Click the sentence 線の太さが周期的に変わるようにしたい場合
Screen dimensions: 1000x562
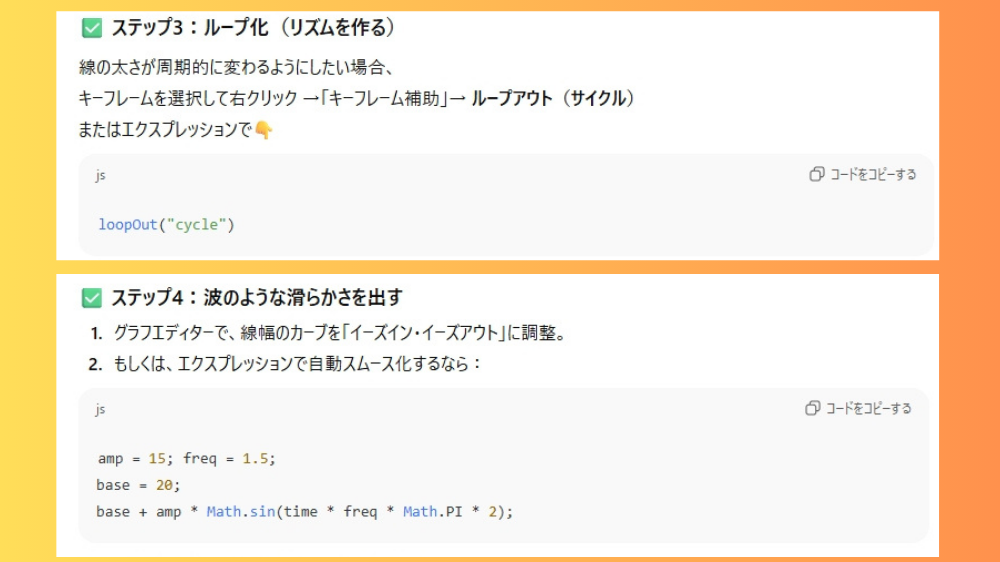[x=236, y=68]
